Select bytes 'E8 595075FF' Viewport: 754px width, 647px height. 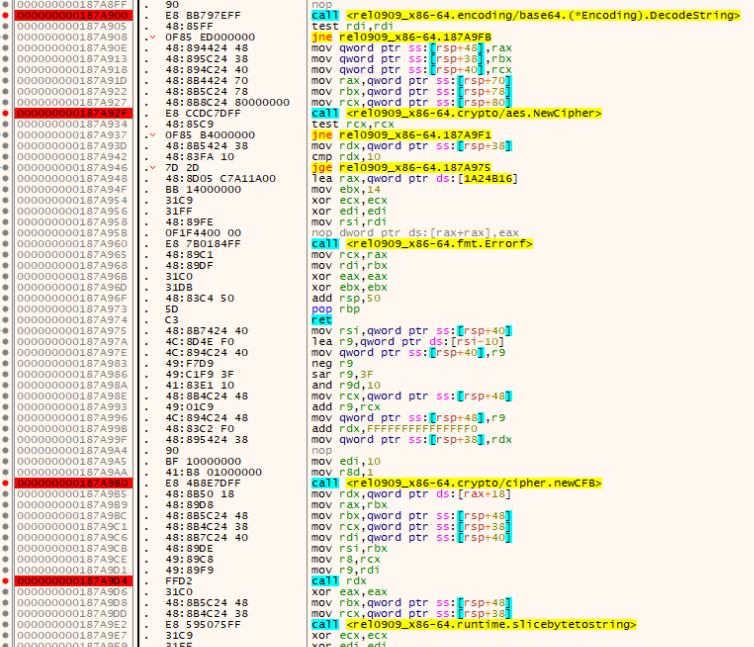pyautogui.click(x=203, y=624)
